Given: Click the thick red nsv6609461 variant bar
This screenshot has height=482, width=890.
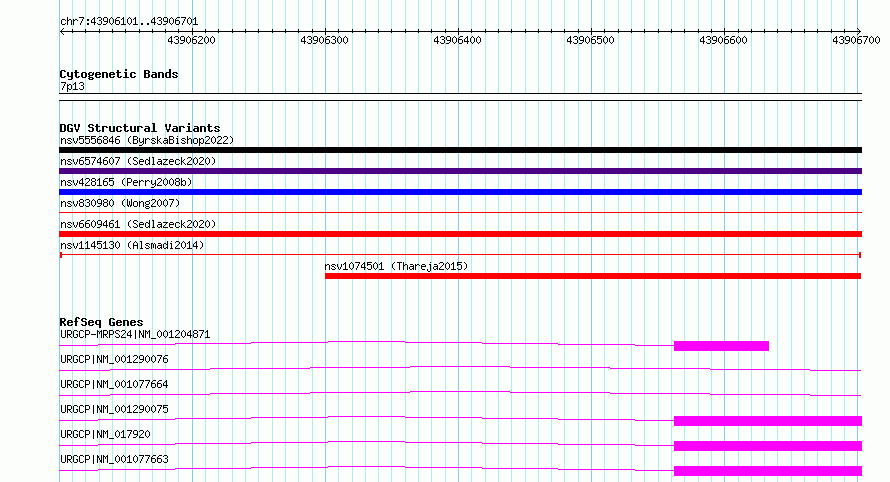Looking at the screenshot, I should pos(460,234).
